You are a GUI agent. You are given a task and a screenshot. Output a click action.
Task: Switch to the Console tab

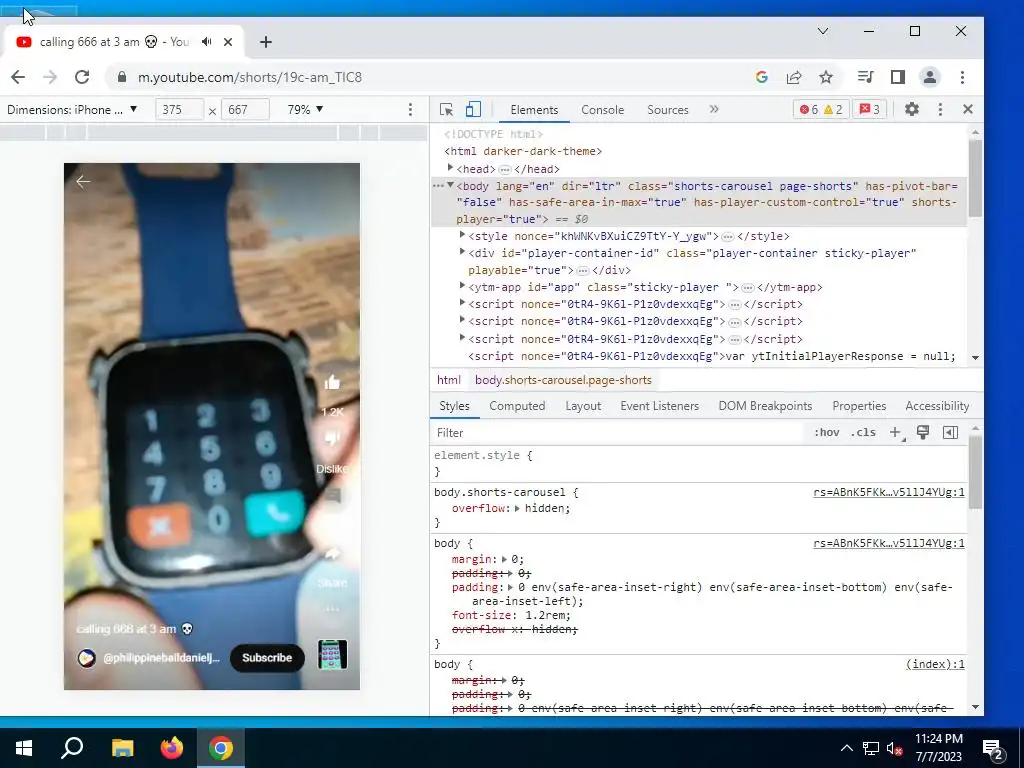coord(602,110)
